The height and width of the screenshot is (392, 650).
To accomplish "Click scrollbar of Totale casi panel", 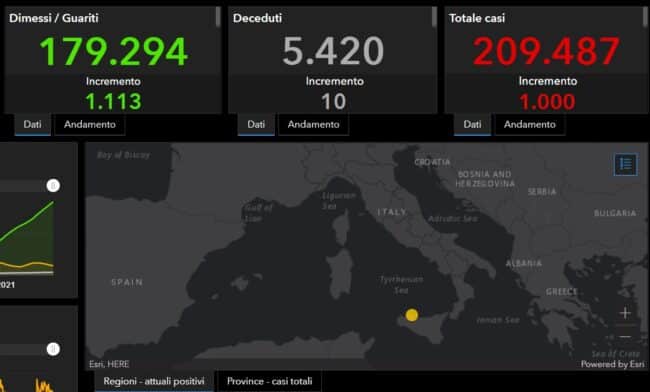I will pyautogui.click(x=645, y=17).
